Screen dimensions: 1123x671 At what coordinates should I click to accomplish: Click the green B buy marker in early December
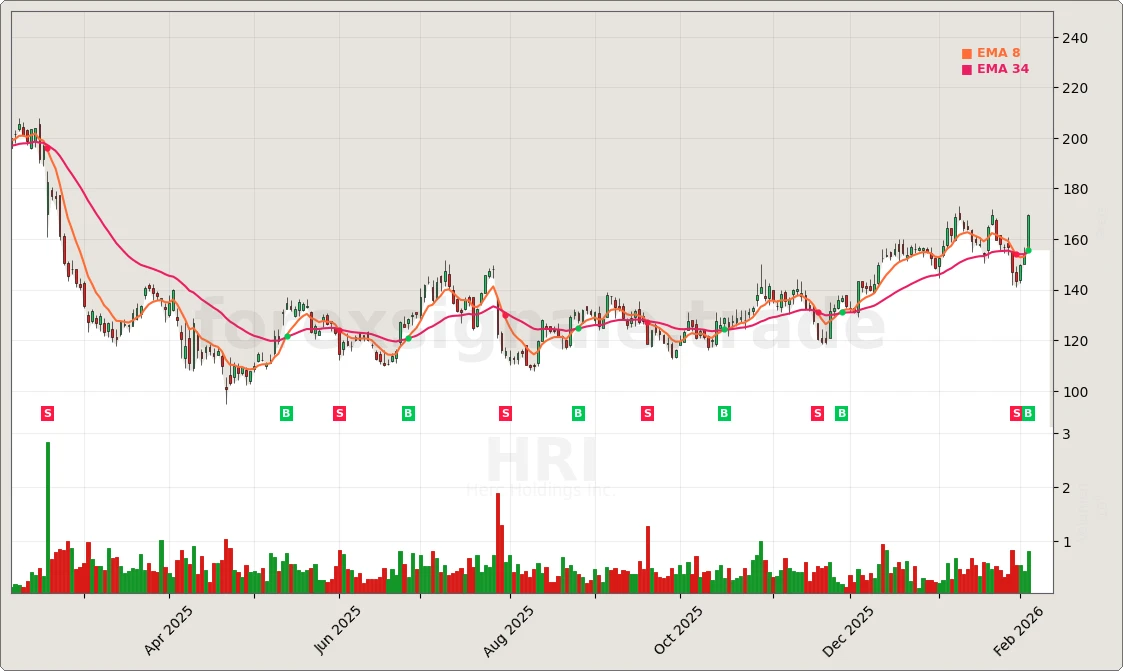[x=840, y=412]
